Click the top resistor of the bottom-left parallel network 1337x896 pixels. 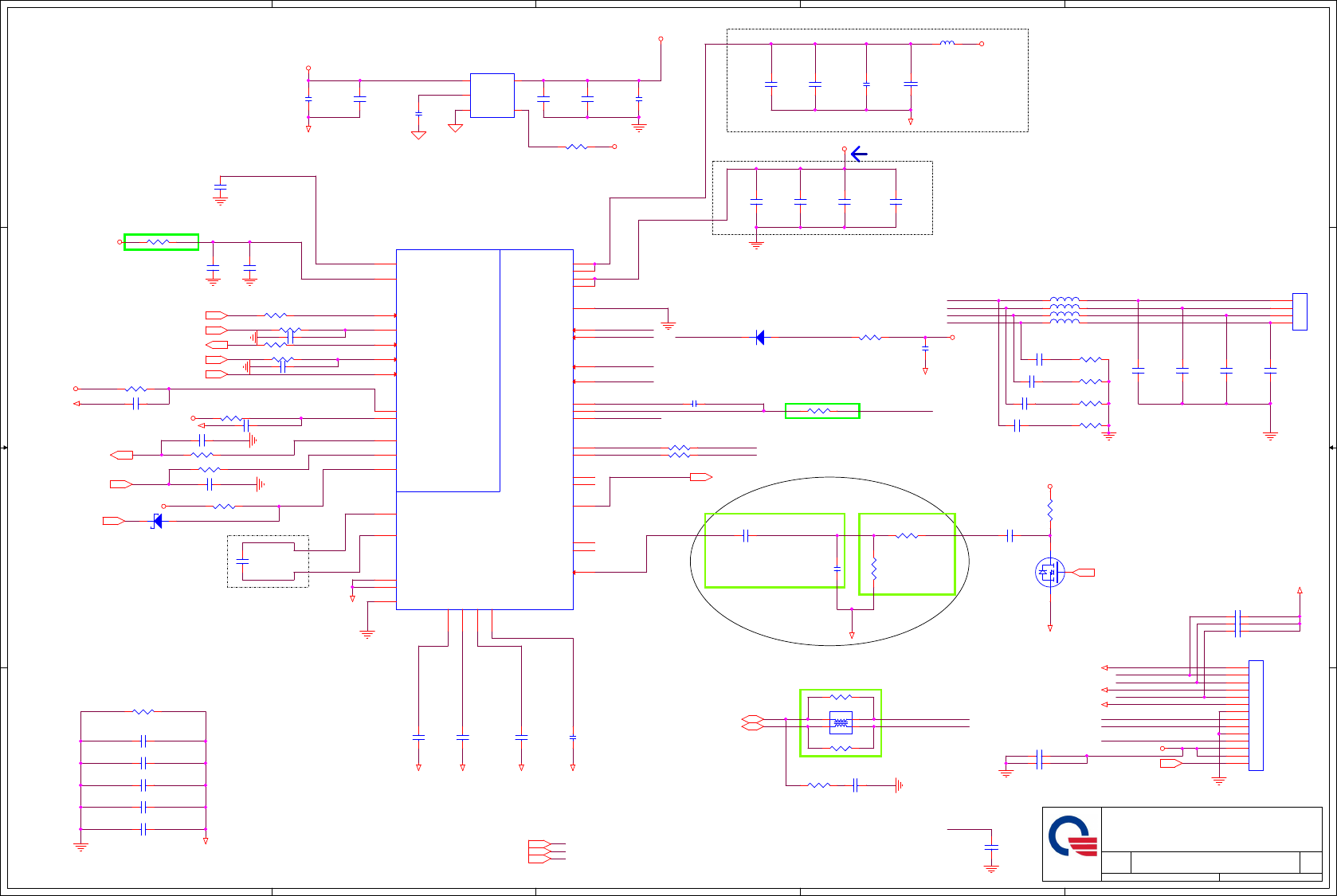143,712
